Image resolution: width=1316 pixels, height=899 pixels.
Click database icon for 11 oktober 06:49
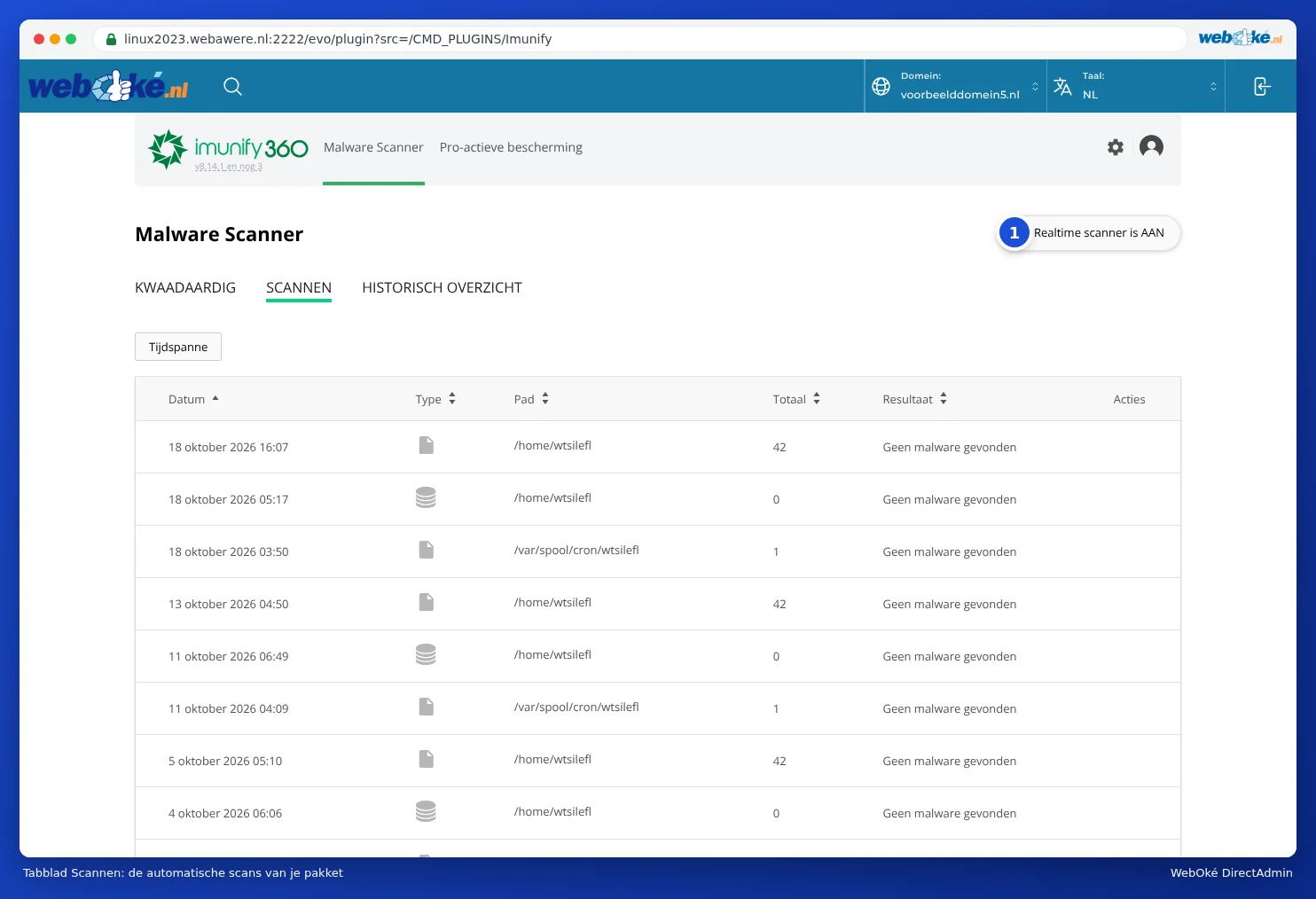click(x=426, y=654)
